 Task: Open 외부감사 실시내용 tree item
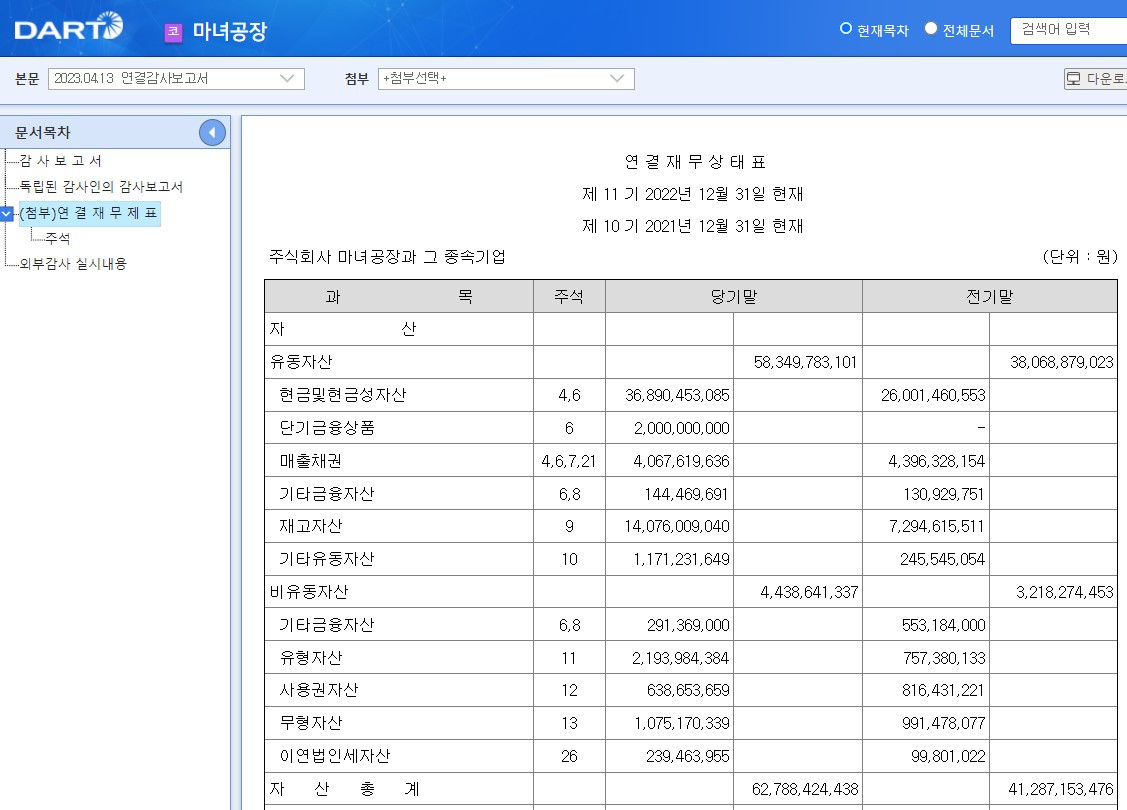tap(73, 264)
